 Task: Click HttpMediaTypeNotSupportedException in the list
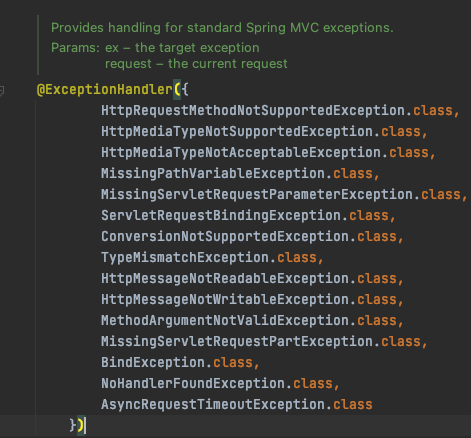pos(237,131)
